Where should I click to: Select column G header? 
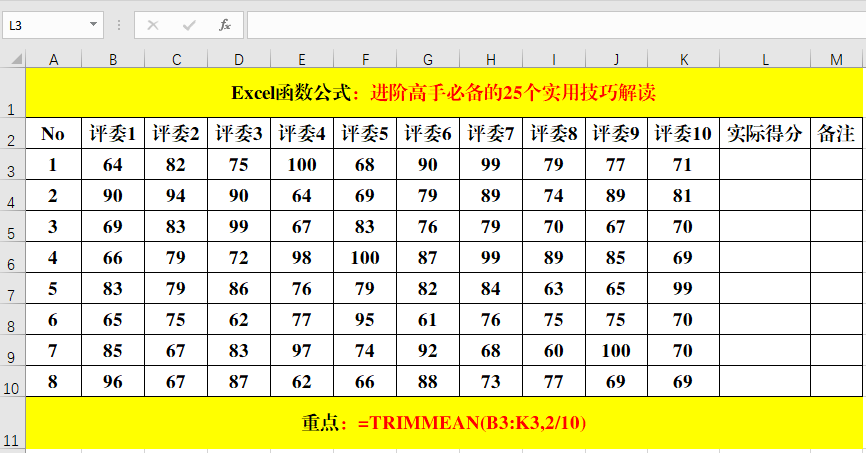point(427,59)
